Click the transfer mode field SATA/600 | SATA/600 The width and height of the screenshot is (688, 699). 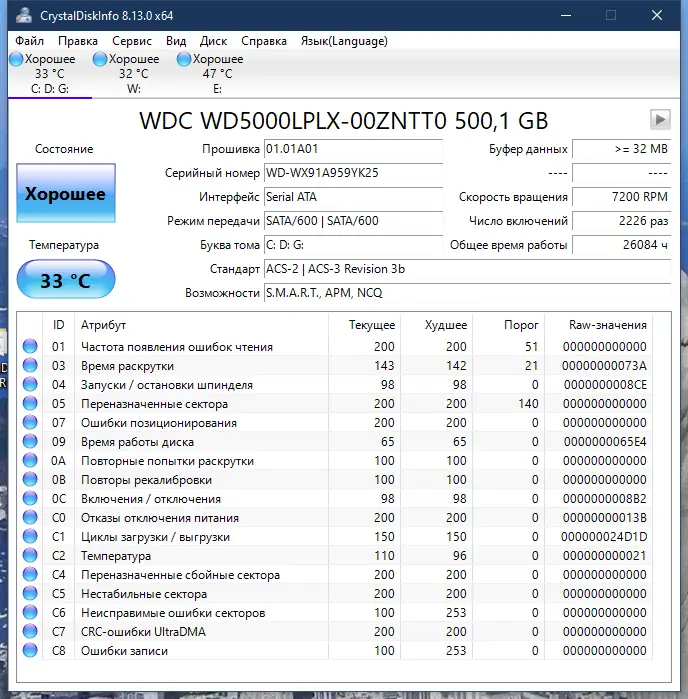(353, 221)
